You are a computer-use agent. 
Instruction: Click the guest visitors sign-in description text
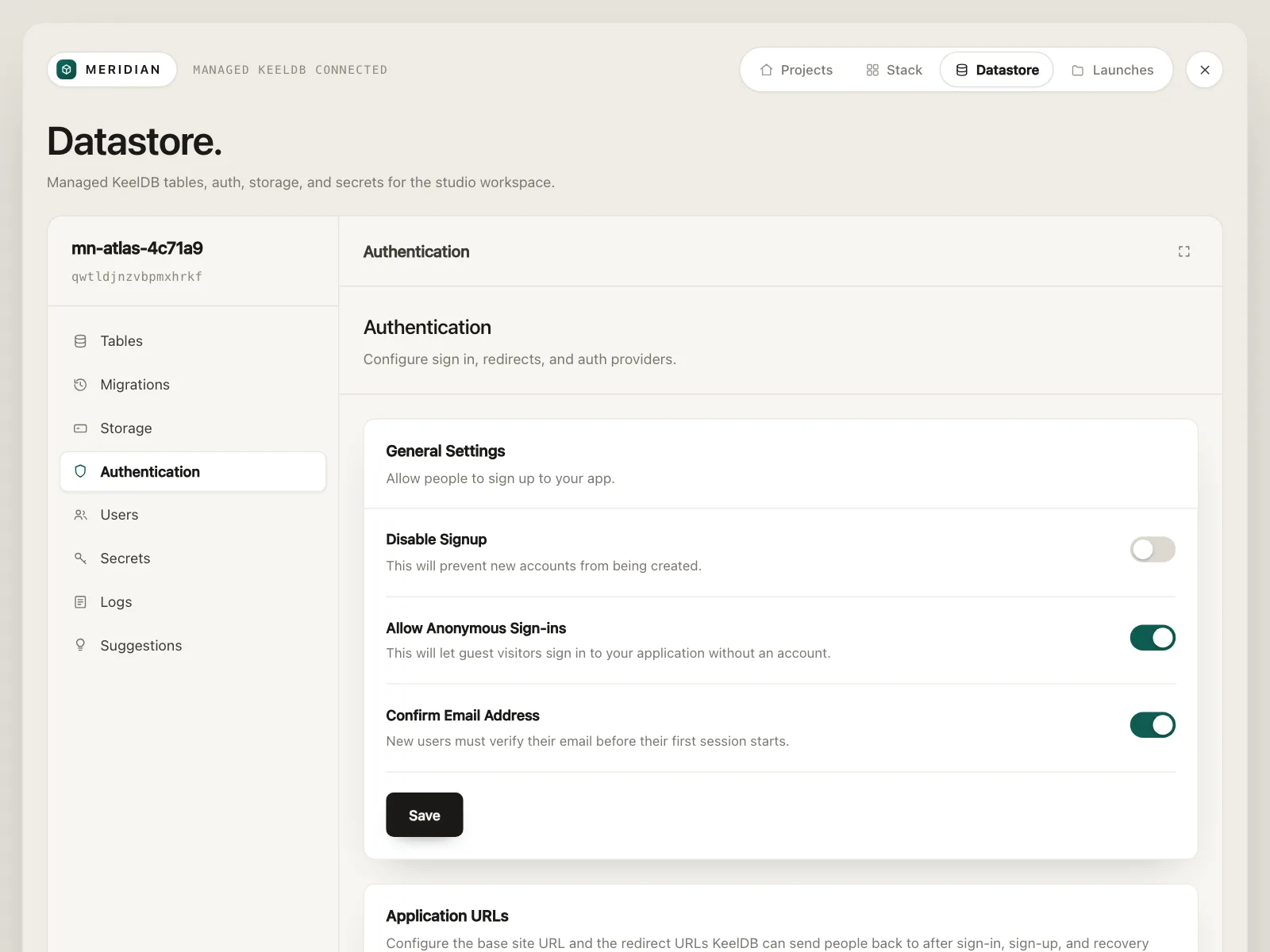[x=609, y=653]
